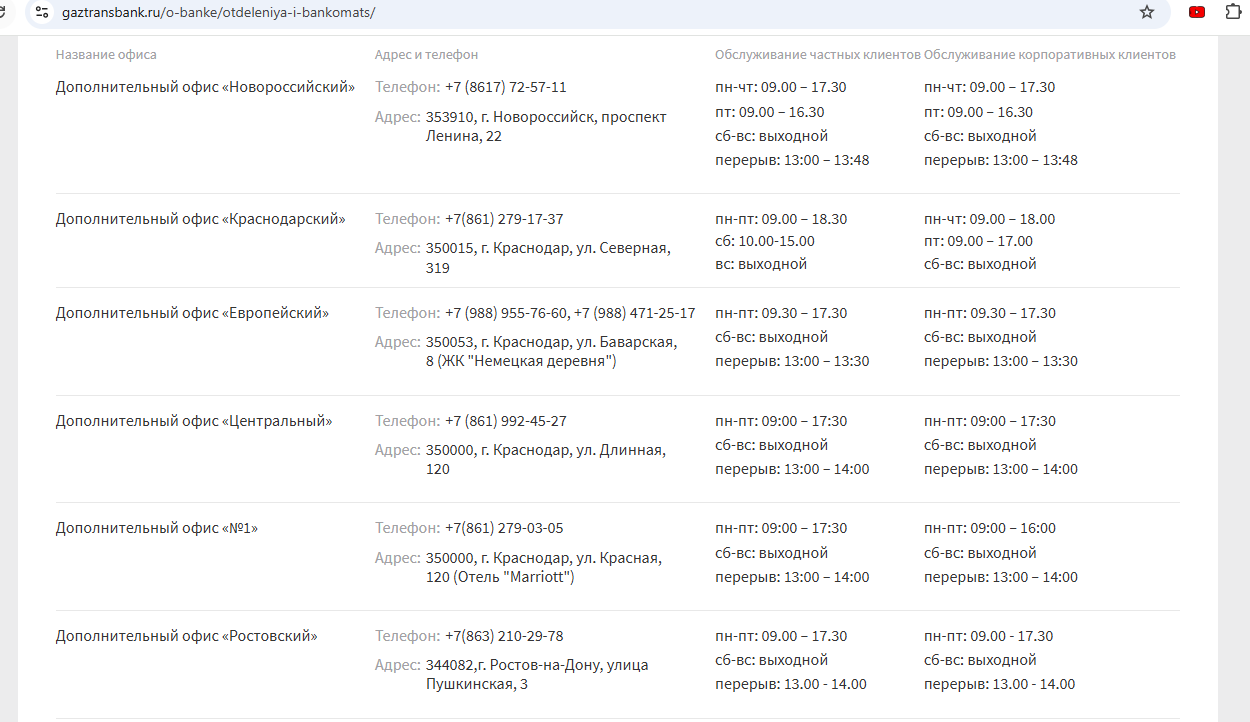Call second Evropeysky phone +7 (988) 471-25-17
The image size is (1250, 722).
pyautogui.click(x=635, y=313)
